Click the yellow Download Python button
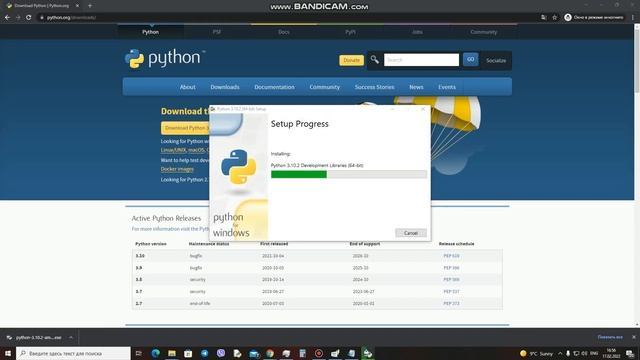The height and width of the screenshot is (360, 640). click(x=185, y=128)
